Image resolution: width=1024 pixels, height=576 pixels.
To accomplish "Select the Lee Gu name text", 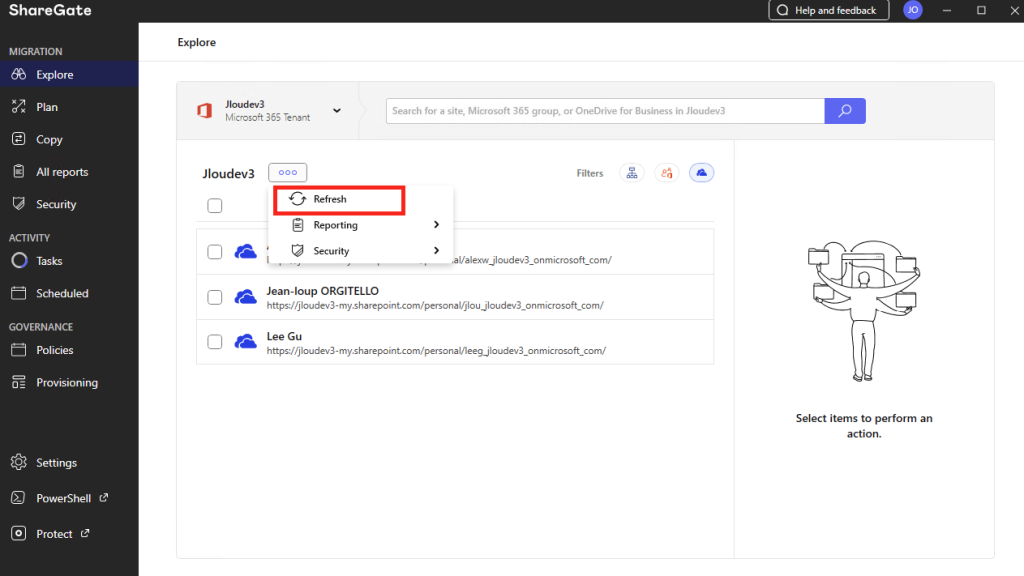I will [284, 336].
